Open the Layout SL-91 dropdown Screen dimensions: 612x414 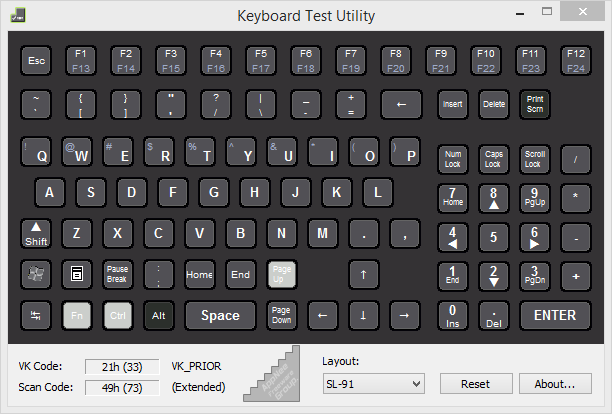374,384
